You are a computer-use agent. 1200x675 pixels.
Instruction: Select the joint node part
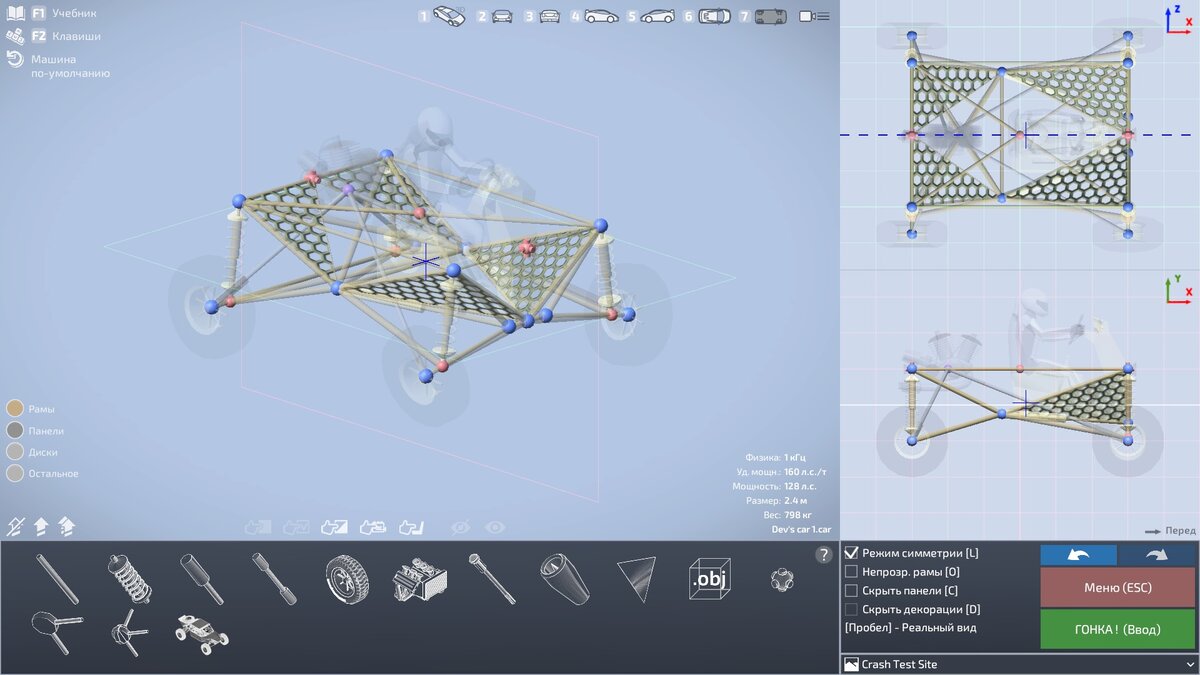[781, 579]
